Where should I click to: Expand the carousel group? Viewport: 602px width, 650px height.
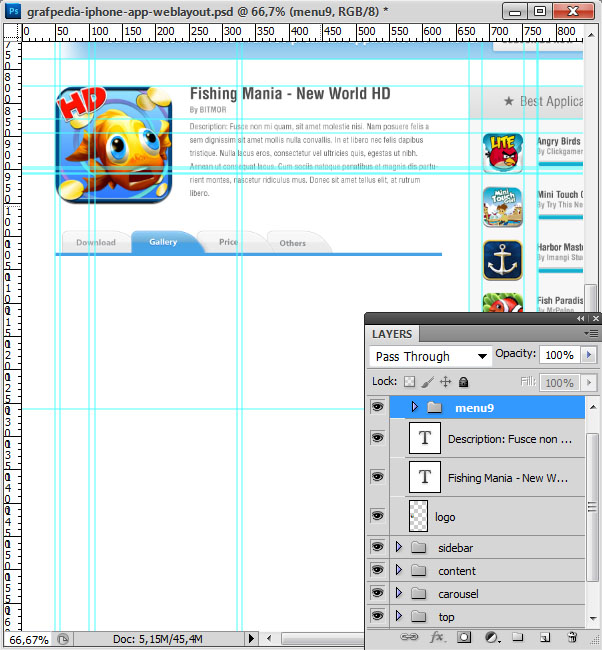399,593
